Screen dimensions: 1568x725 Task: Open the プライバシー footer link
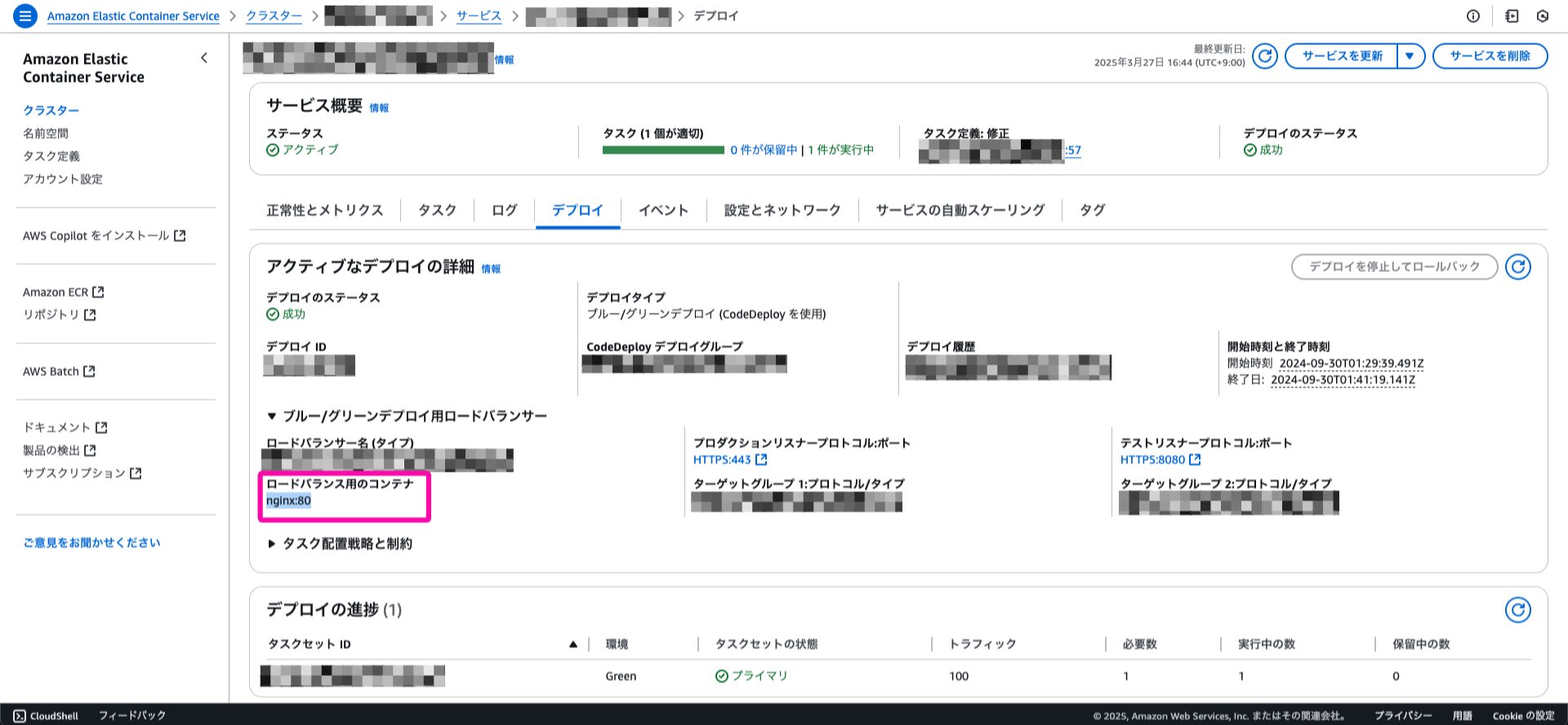[x=1402, y=716]
